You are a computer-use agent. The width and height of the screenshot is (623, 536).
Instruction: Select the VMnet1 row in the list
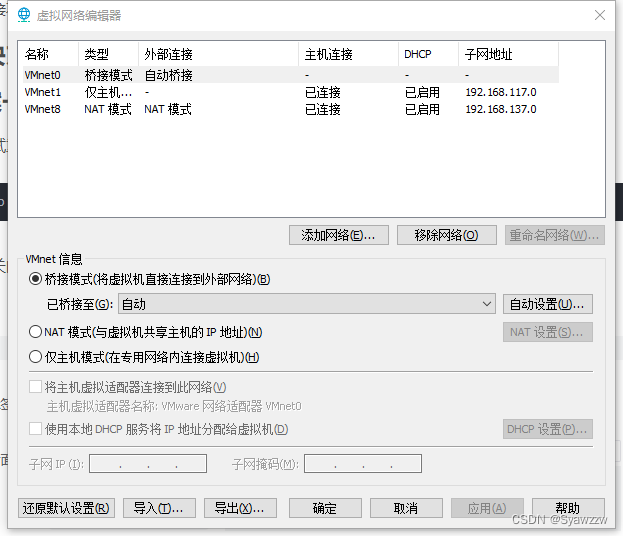pyautogui.click(x=291, y=92)
